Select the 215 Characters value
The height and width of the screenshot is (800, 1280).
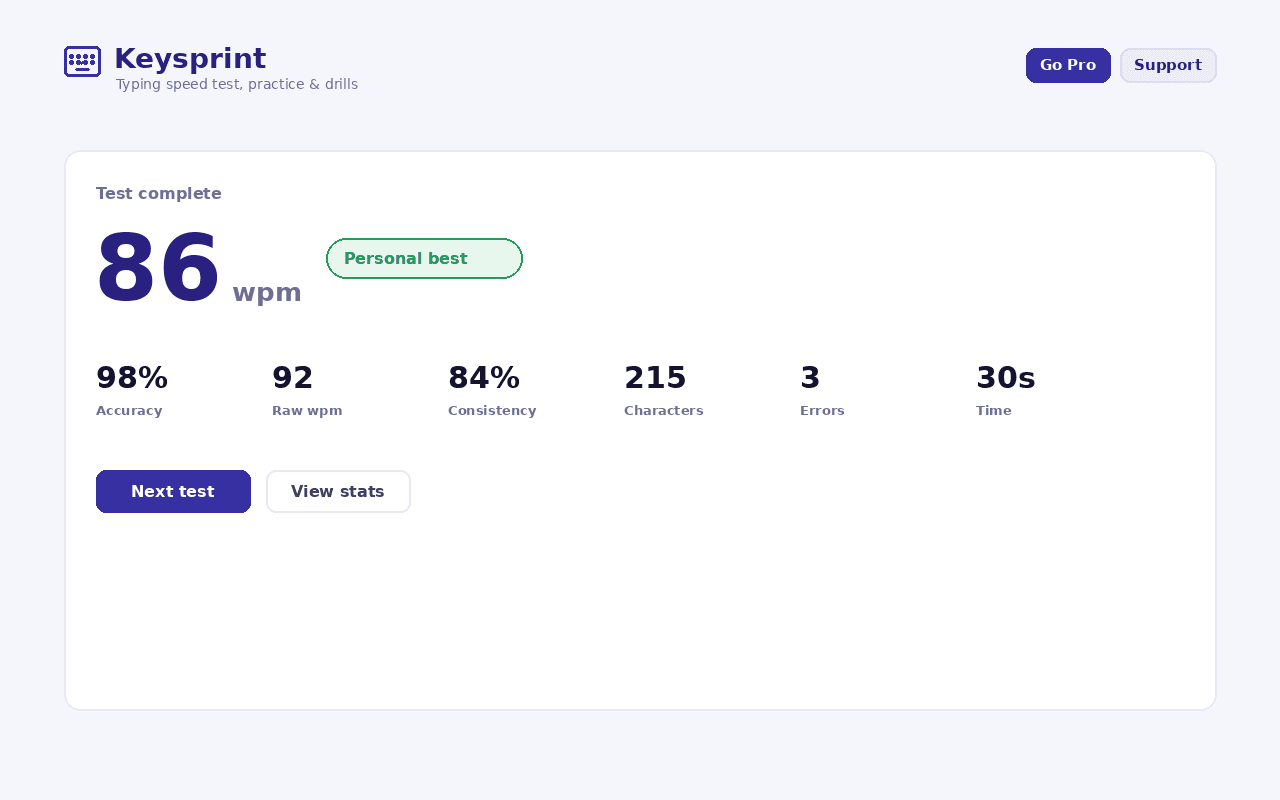point(655,378)
